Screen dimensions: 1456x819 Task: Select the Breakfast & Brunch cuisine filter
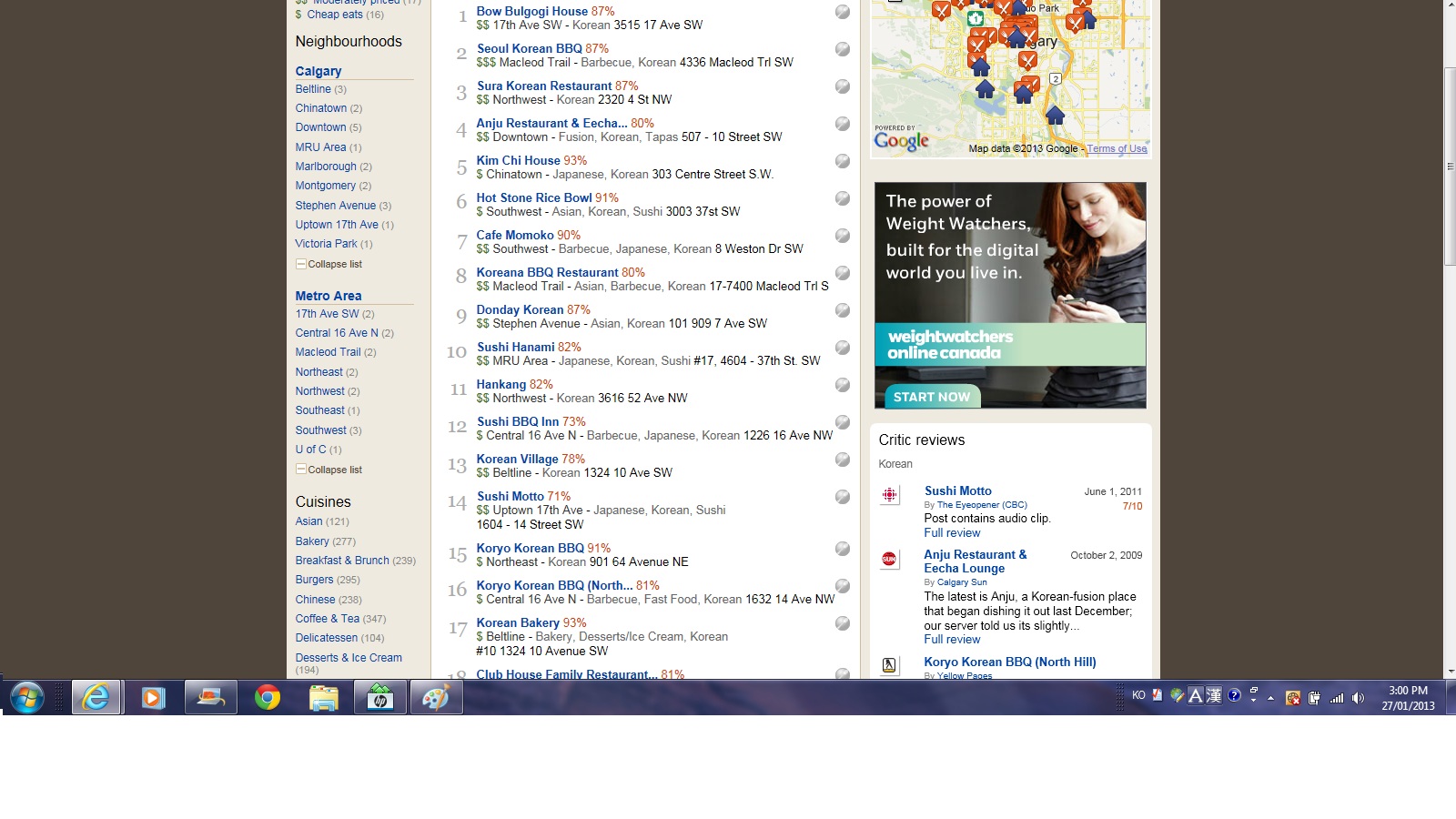click(x=342, y=561)
